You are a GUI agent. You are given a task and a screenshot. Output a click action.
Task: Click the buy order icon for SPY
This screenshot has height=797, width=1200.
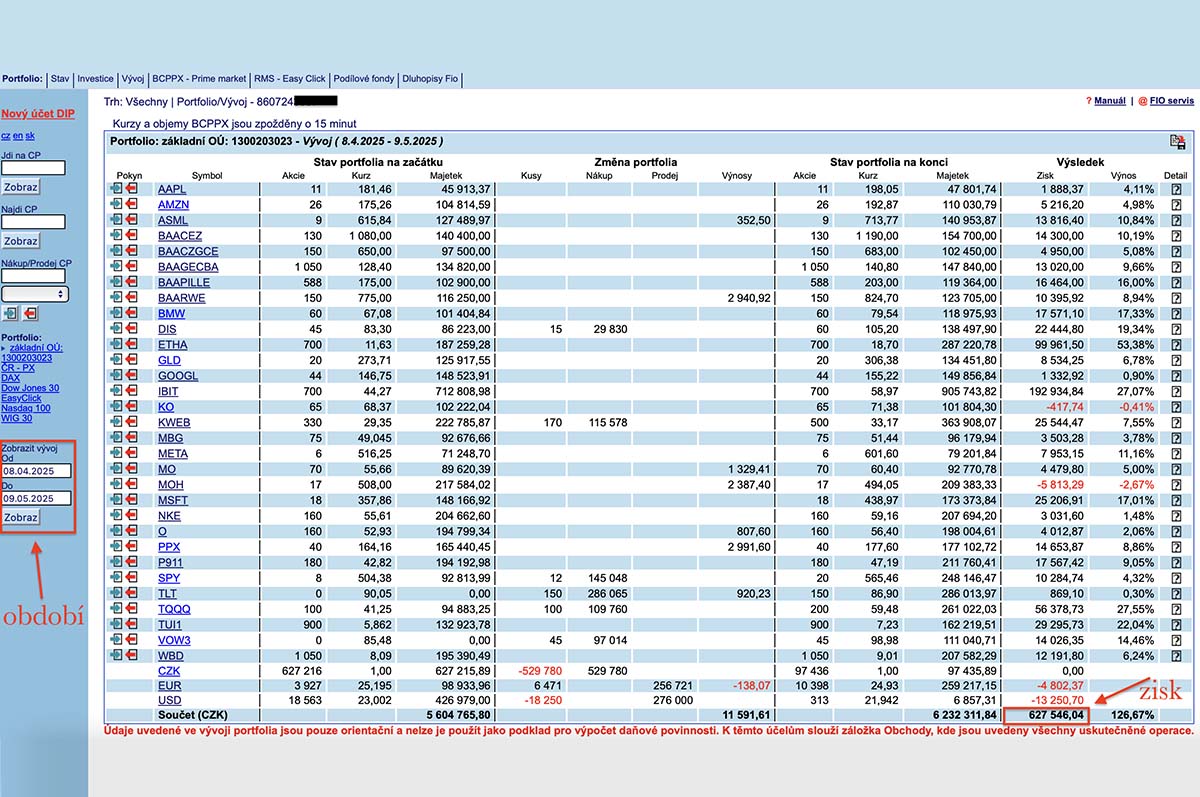coord(116,578)
